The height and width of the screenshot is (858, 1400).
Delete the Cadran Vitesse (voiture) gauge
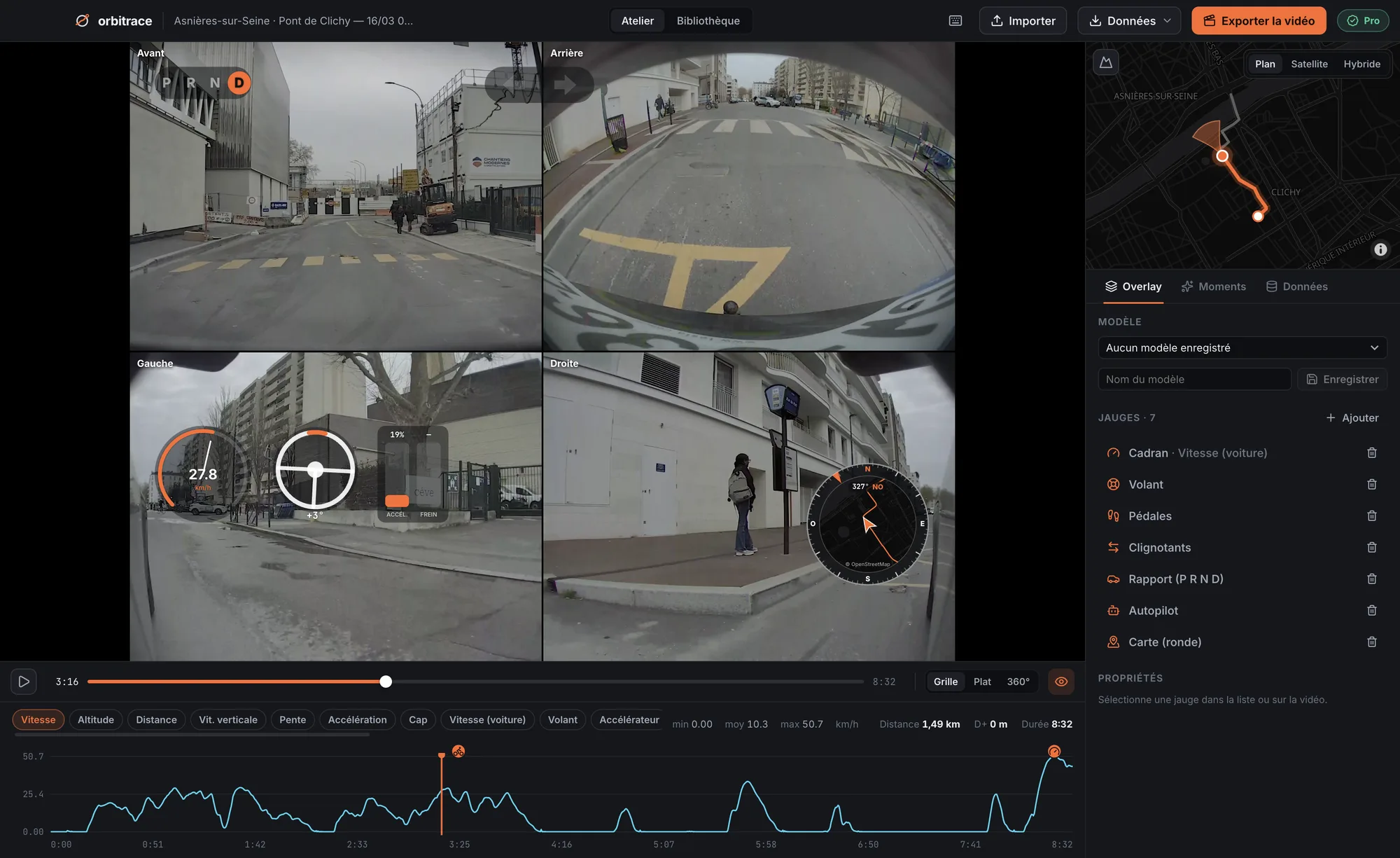point(1372,453)
